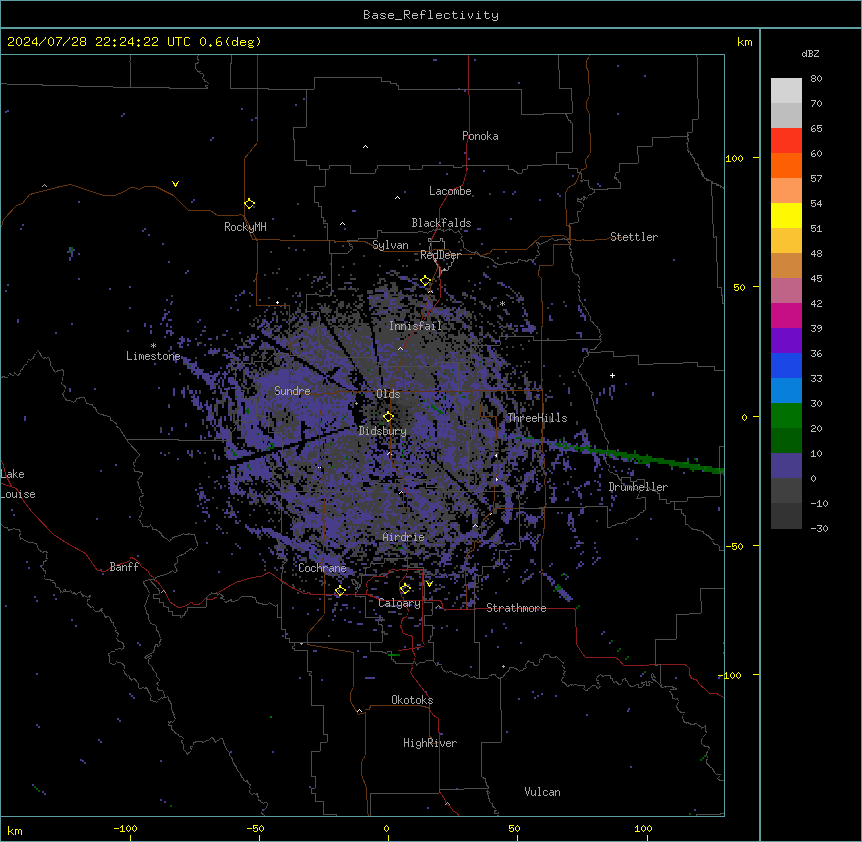
Task: Select the purple 36-39 dBZ legend swatch
Action: click(786, 341)
